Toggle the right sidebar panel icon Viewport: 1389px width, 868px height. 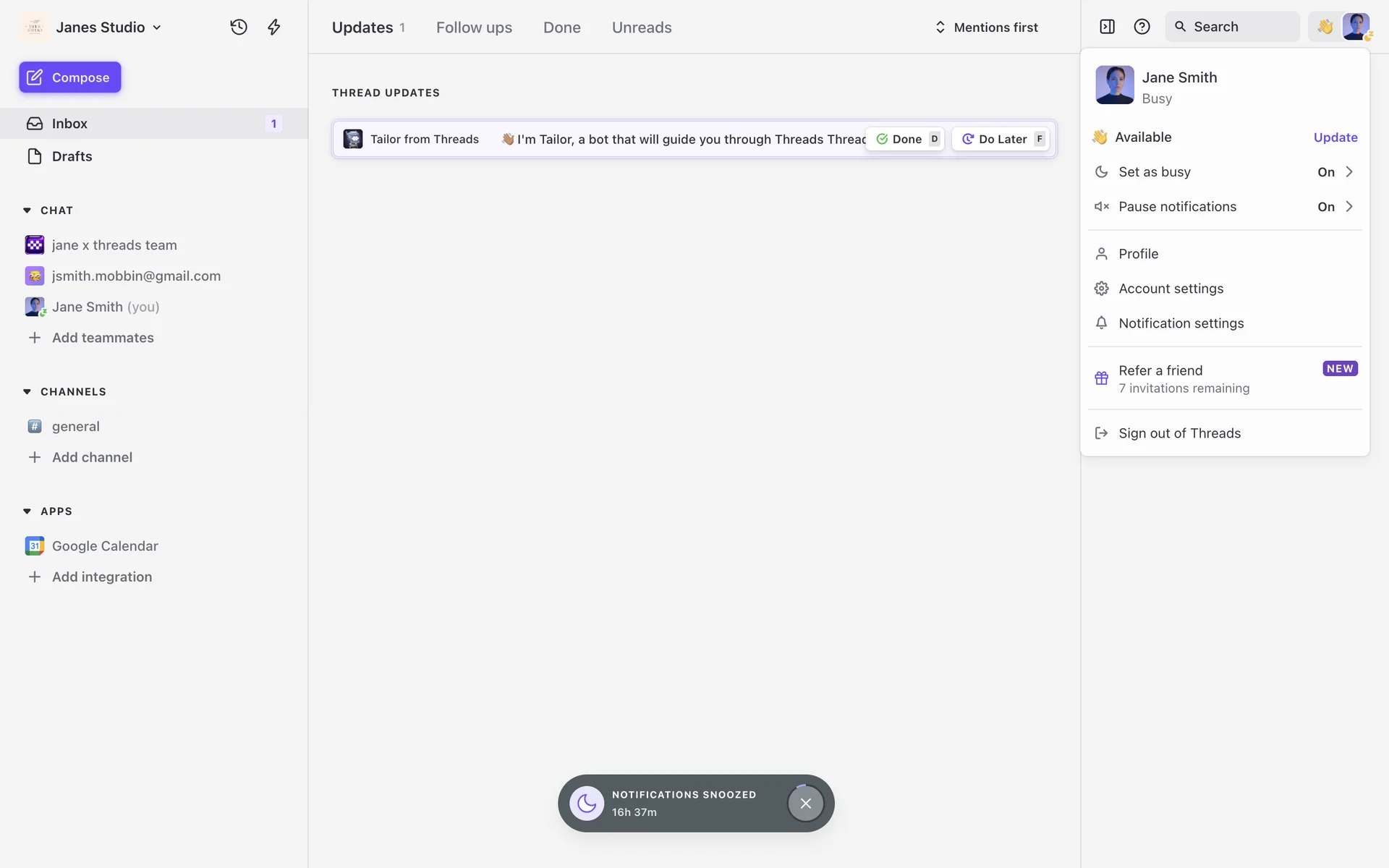pos(1107,27)
